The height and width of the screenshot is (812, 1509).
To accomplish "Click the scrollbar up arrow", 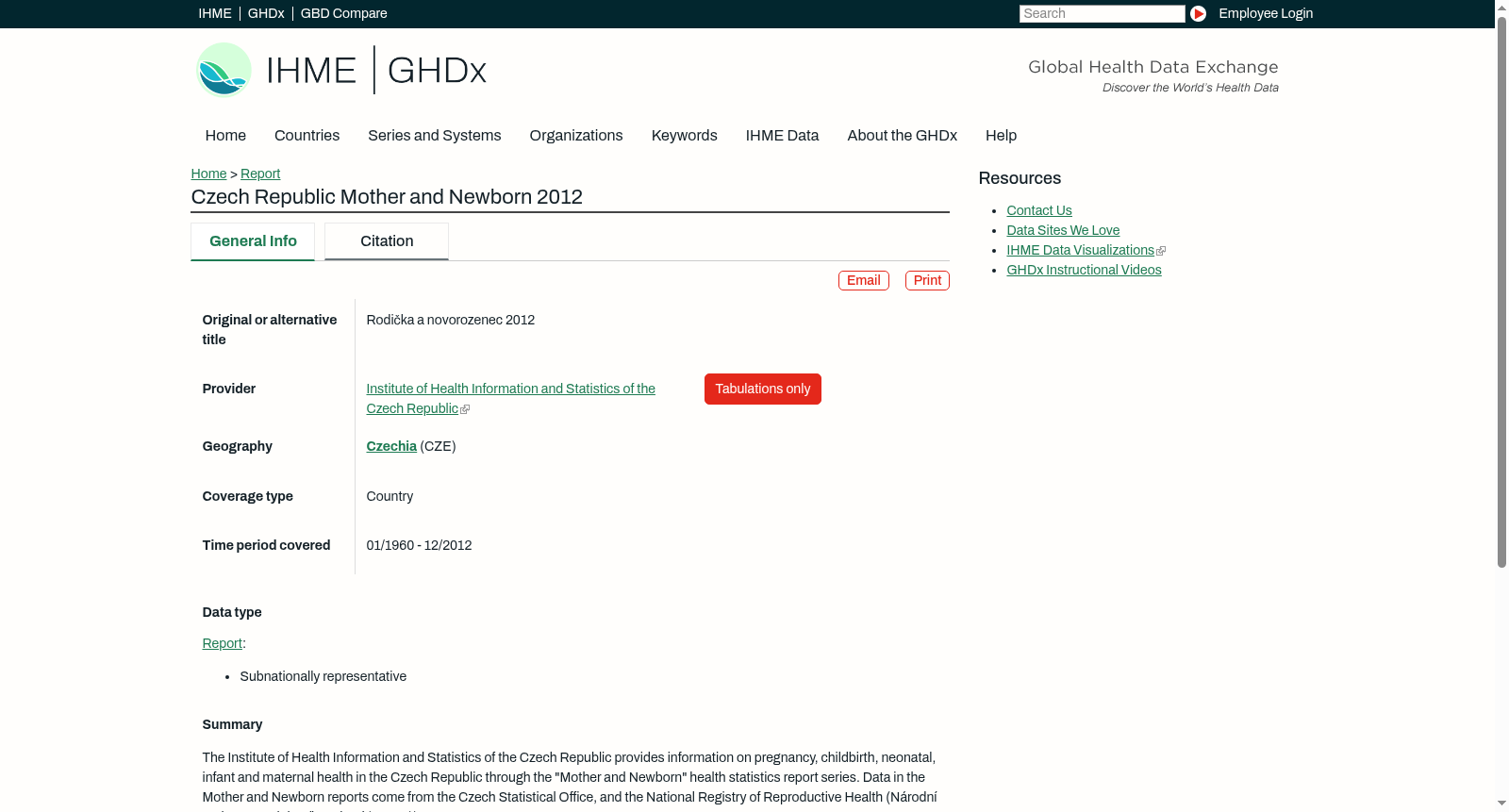I will [1501, 8].
